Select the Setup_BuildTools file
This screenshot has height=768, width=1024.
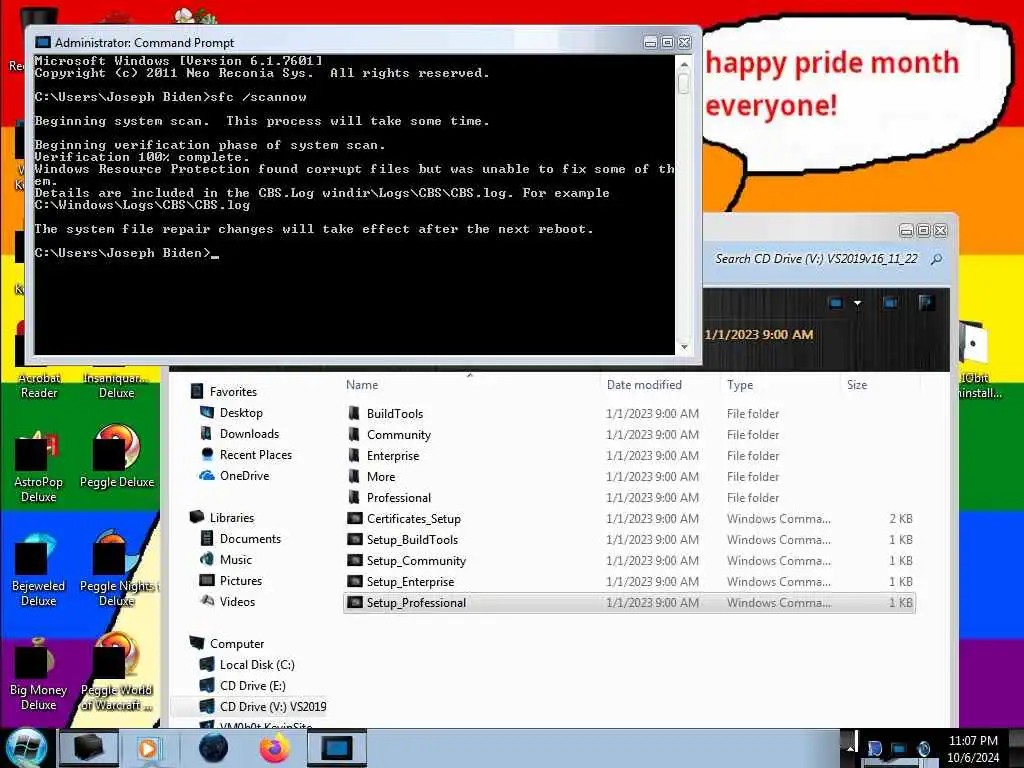629,539
